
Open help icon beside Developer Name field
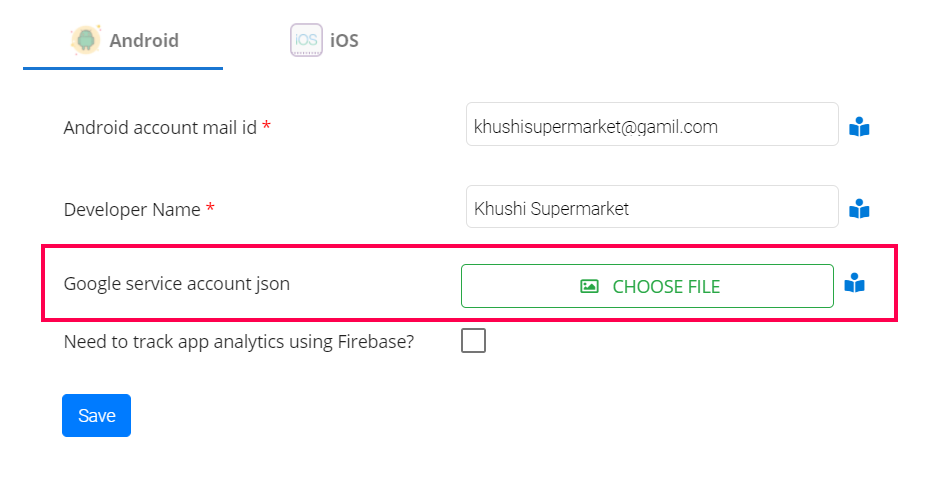coord(859,210)
